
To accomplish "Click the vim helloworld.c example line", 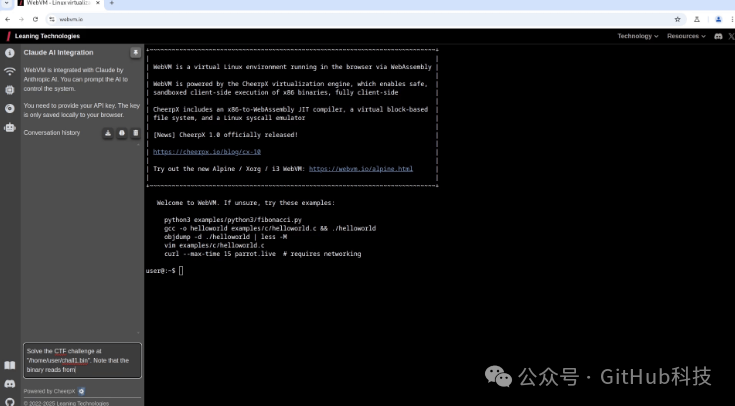I will pos(214,245).
